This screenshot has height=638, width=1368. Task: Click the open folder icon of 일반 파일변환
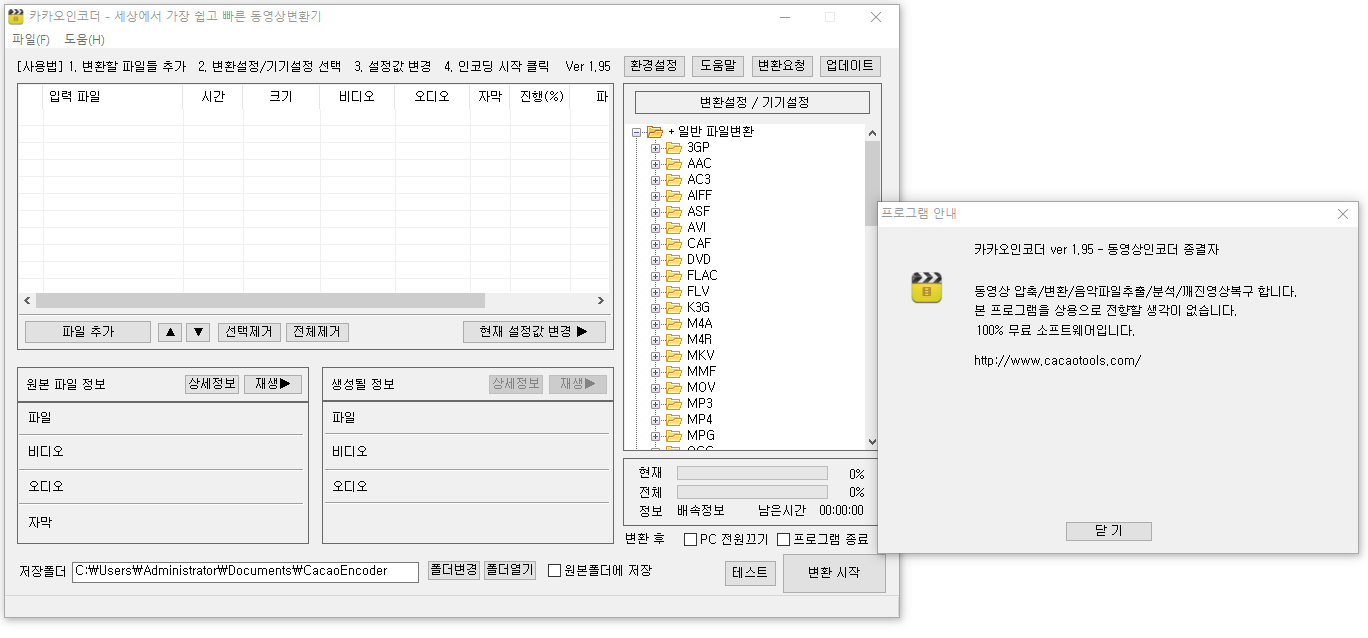pyautogui.click(x=655, y=132)
